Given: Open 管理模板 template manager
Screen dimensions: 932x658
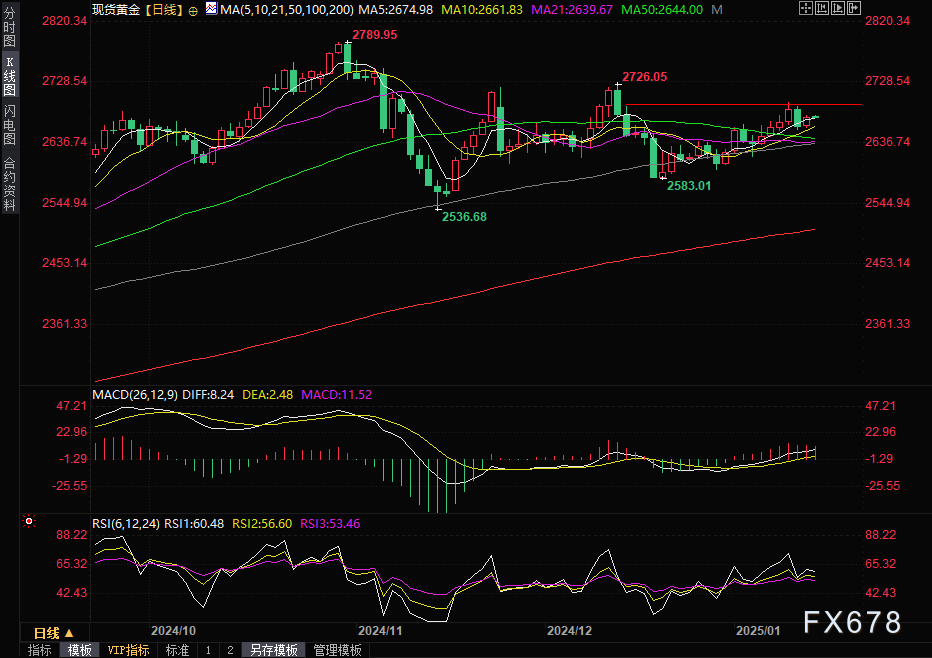Looking at the screenshot, I should coord(338,650).
